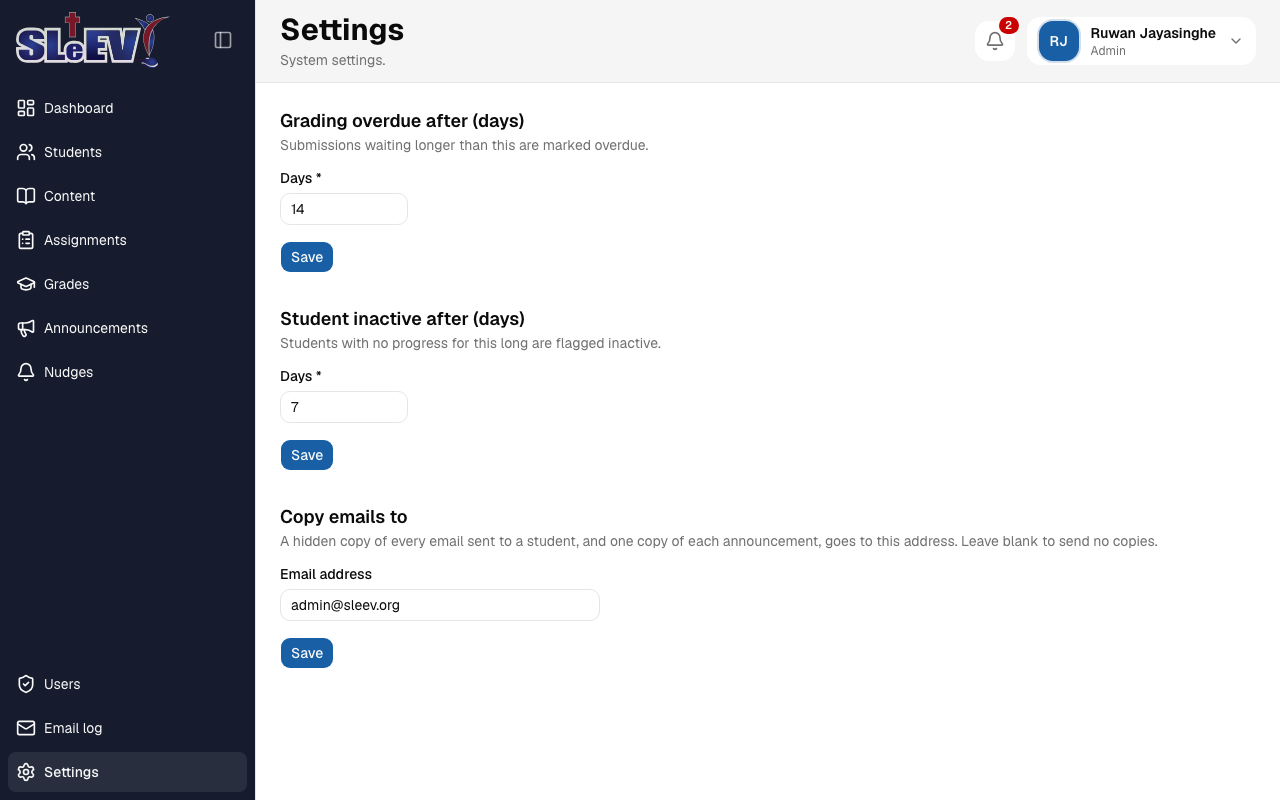The width and height of the screenshot is (1280, 800).
Task: Open Users in sidebar
Action: [x=127, y=684]
